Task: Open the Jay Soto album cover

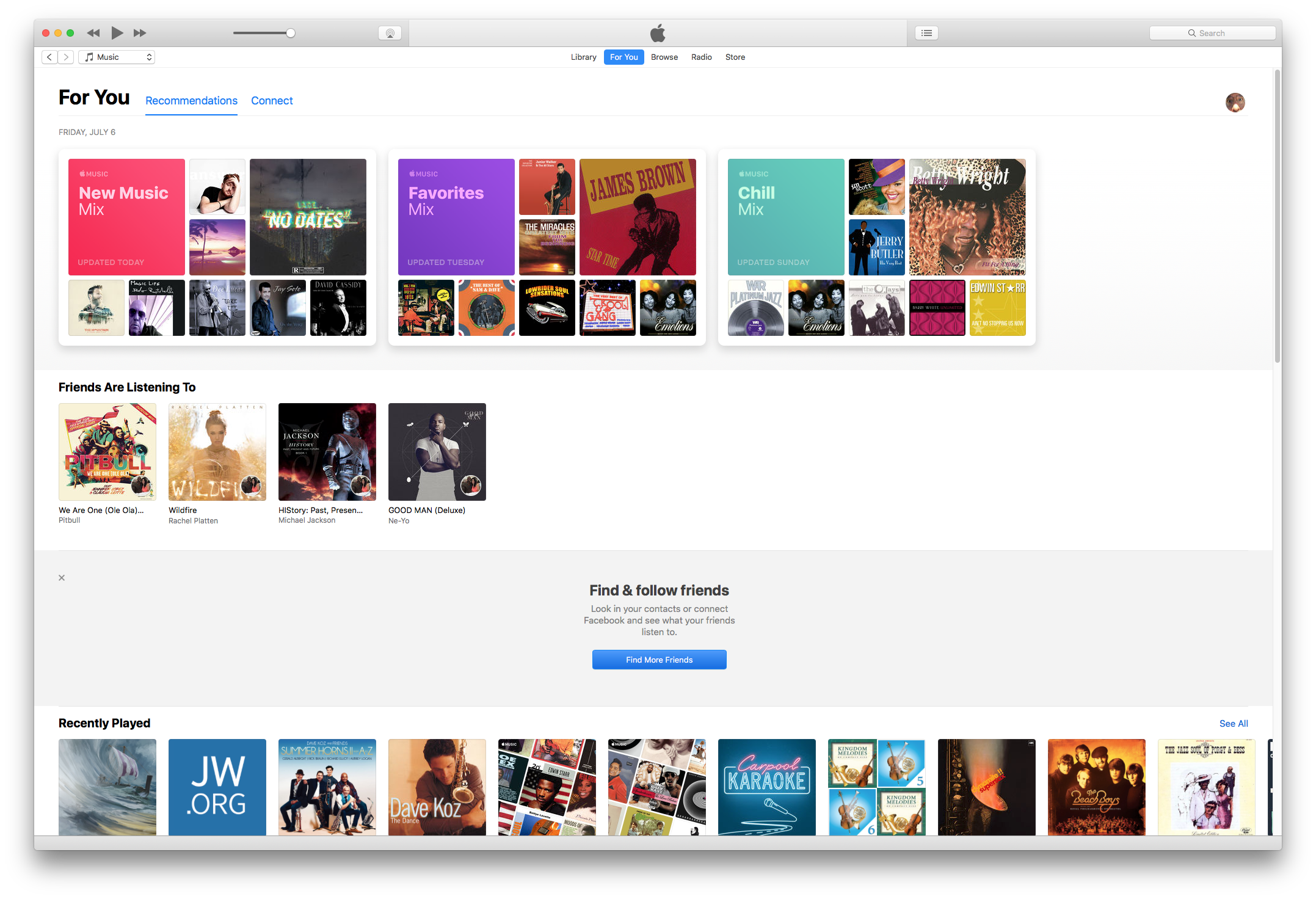Action: pyautogui.click(x=278, y=308)
